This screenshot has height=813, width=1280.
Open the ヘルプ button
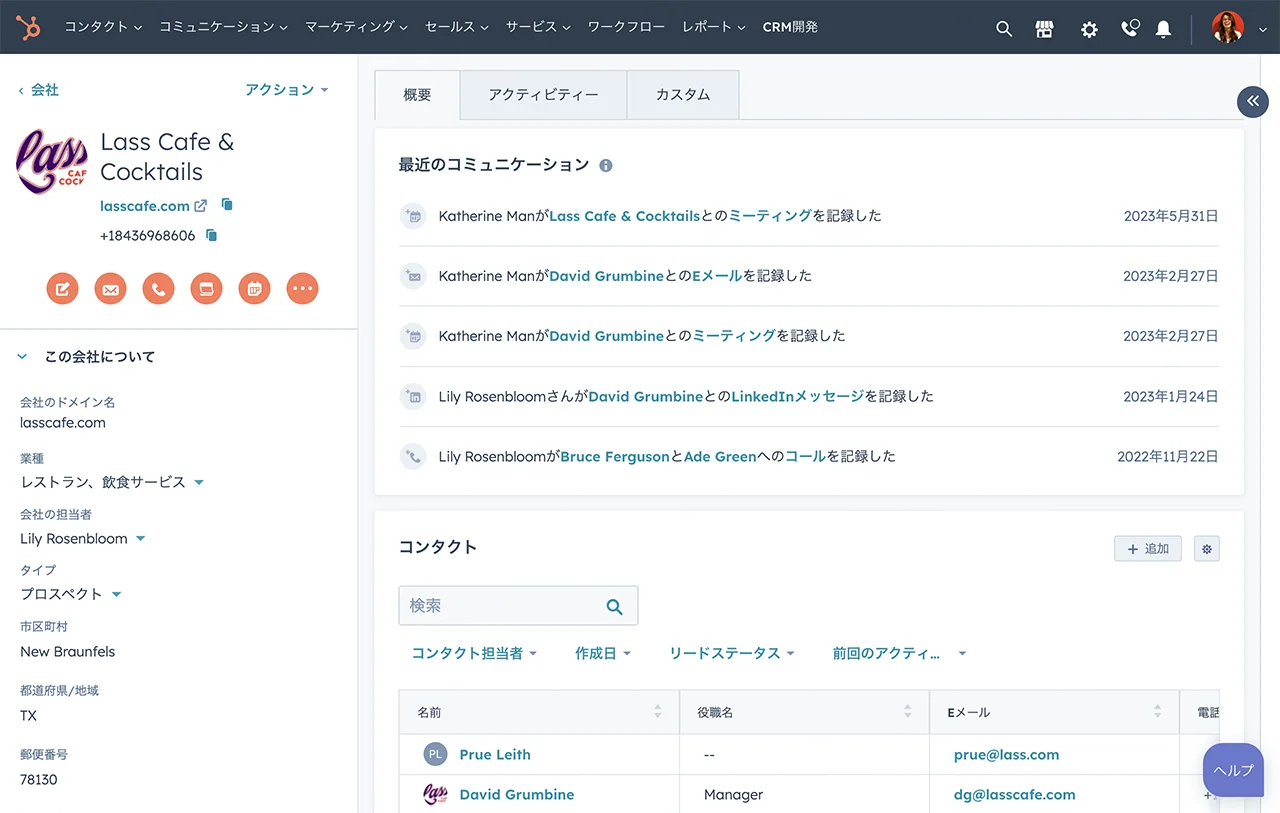click(1233, 770)
